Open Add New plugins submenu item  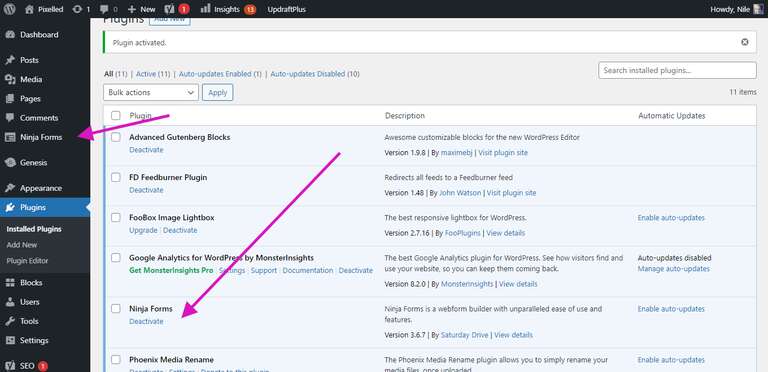[x=22, y=245]
